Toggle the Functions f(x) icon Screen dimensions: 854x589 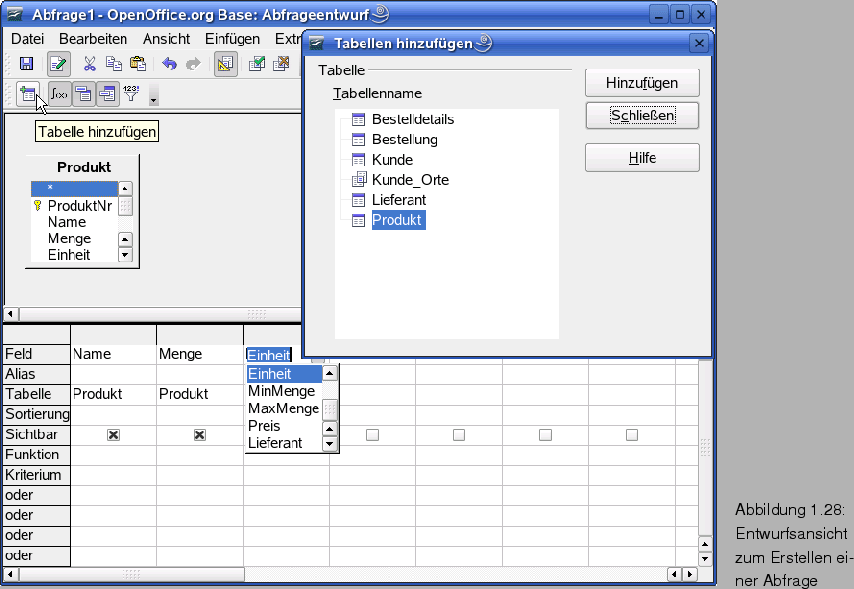pos(59,94)
